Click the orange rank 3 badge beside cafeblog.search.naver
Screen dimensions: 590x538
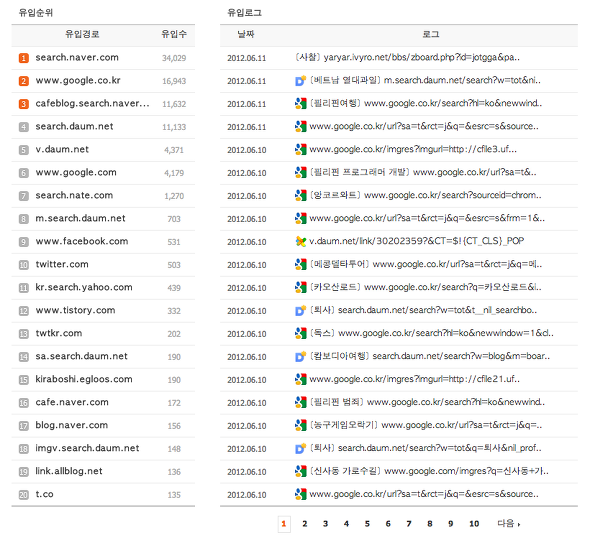click(x=24, y=104)
